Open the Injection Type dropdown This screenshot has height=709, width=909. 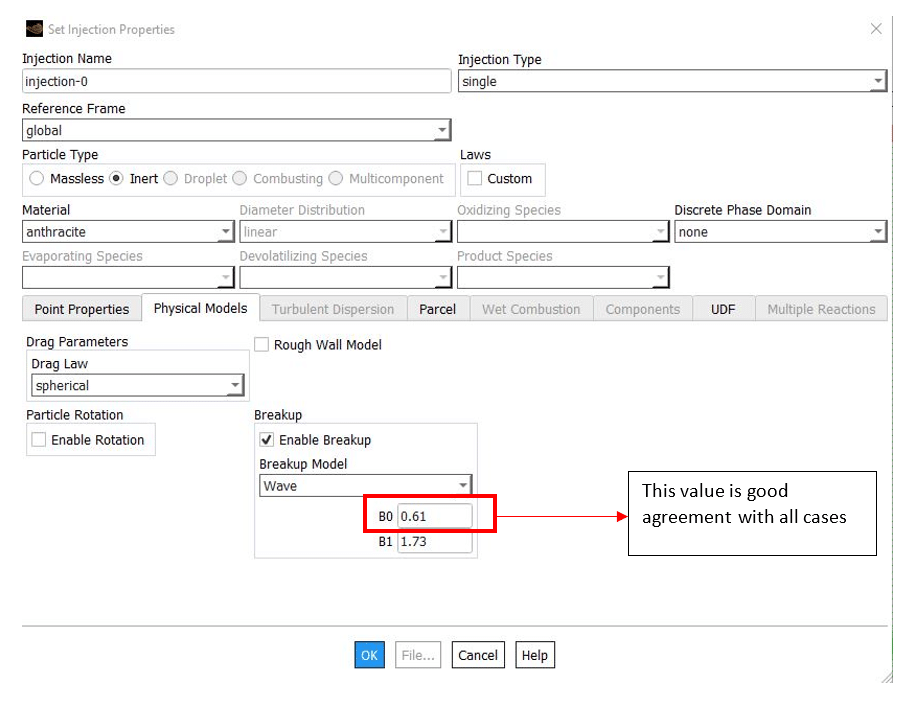672,82
